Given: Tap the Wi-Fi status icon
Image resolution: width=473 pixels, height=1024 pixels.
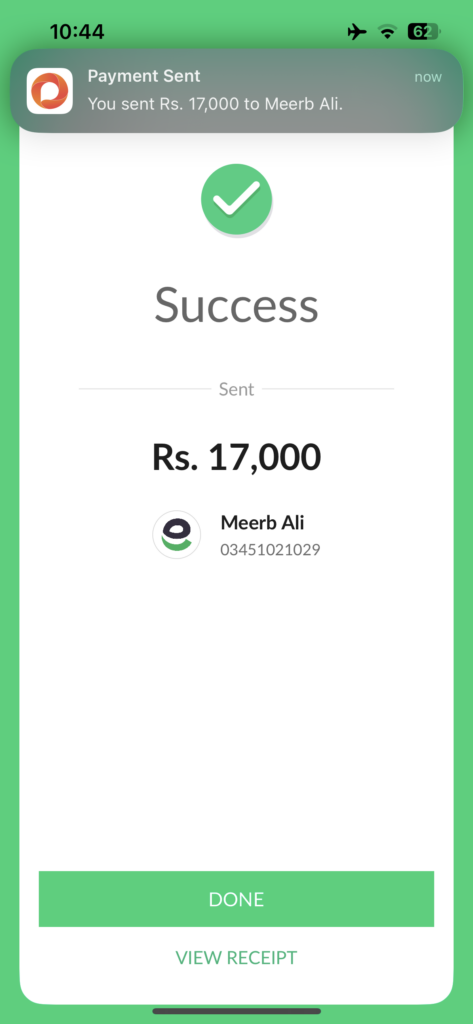Looking at the screenshot, I should 388,31.
